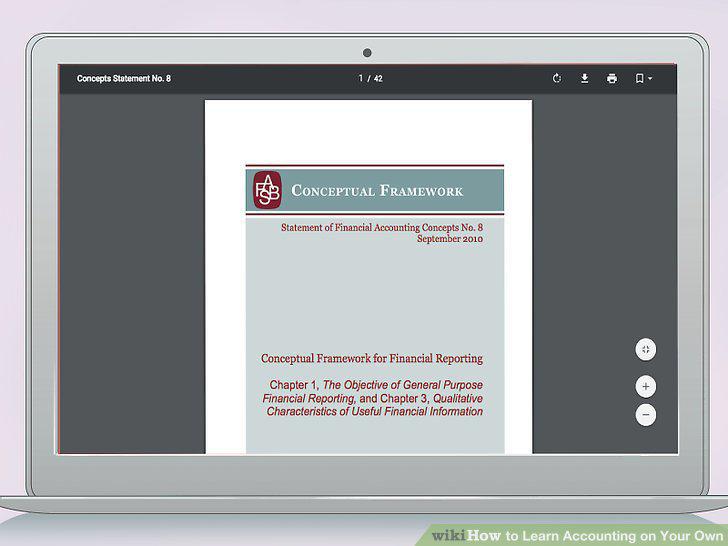Click the Concepts Statement No. 8 title
728x546 pixels.
coord(124,78)
